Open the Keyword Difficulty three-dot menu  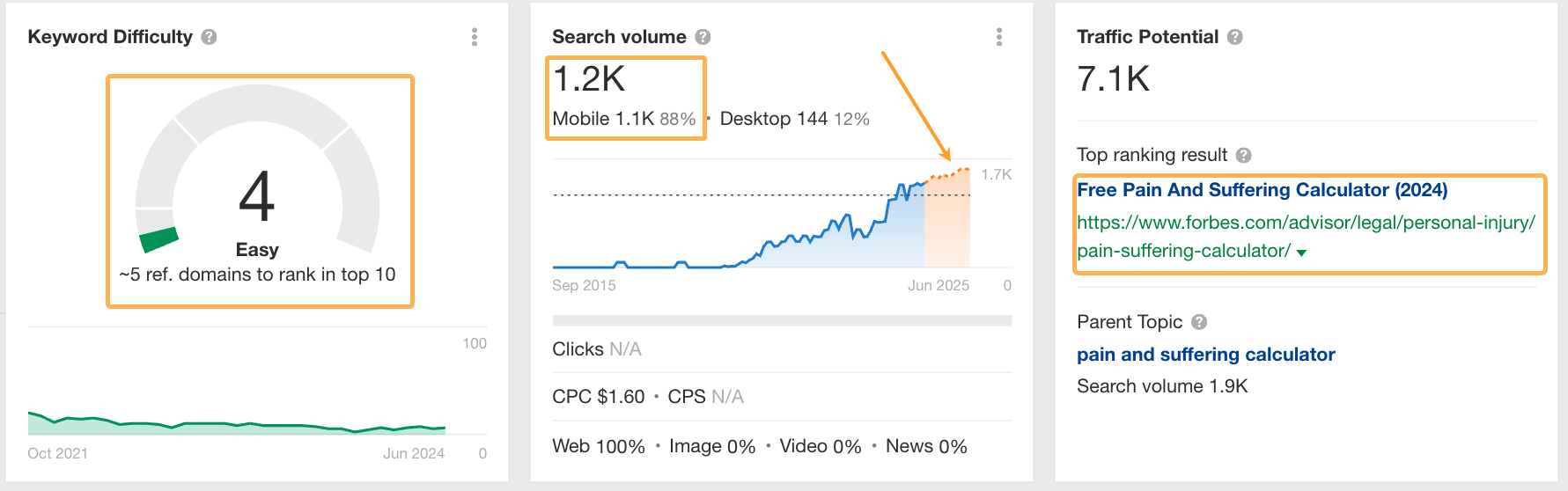(x=475, y=37)
